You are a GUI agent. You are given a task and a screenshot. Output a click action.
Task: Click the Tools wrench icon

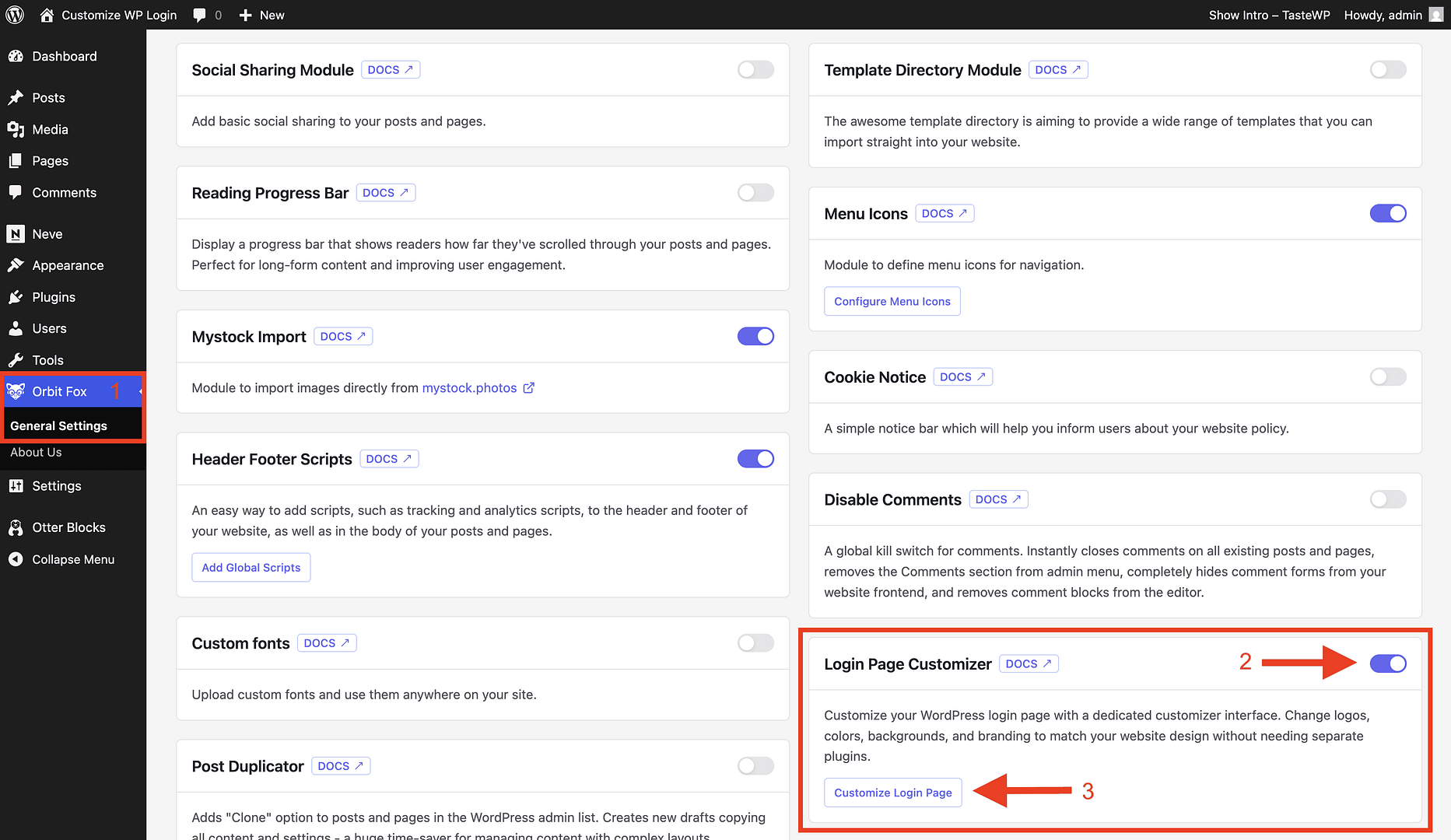pyautogui.click(x=16, y=359)
